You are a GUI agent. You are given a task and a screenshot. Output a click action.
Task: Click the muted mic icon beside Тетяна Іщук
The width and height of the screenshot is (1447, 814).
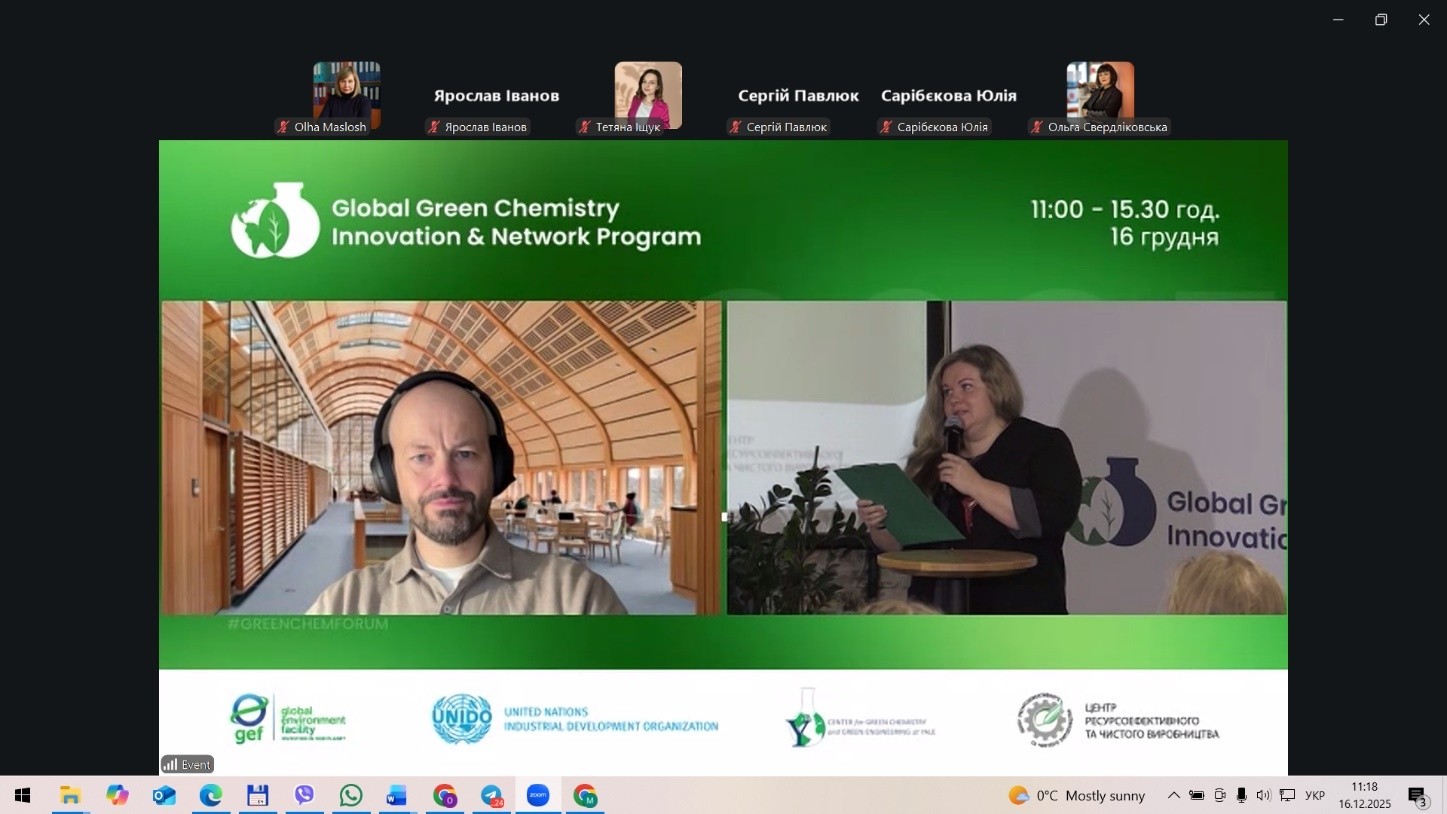click(585, 127)
